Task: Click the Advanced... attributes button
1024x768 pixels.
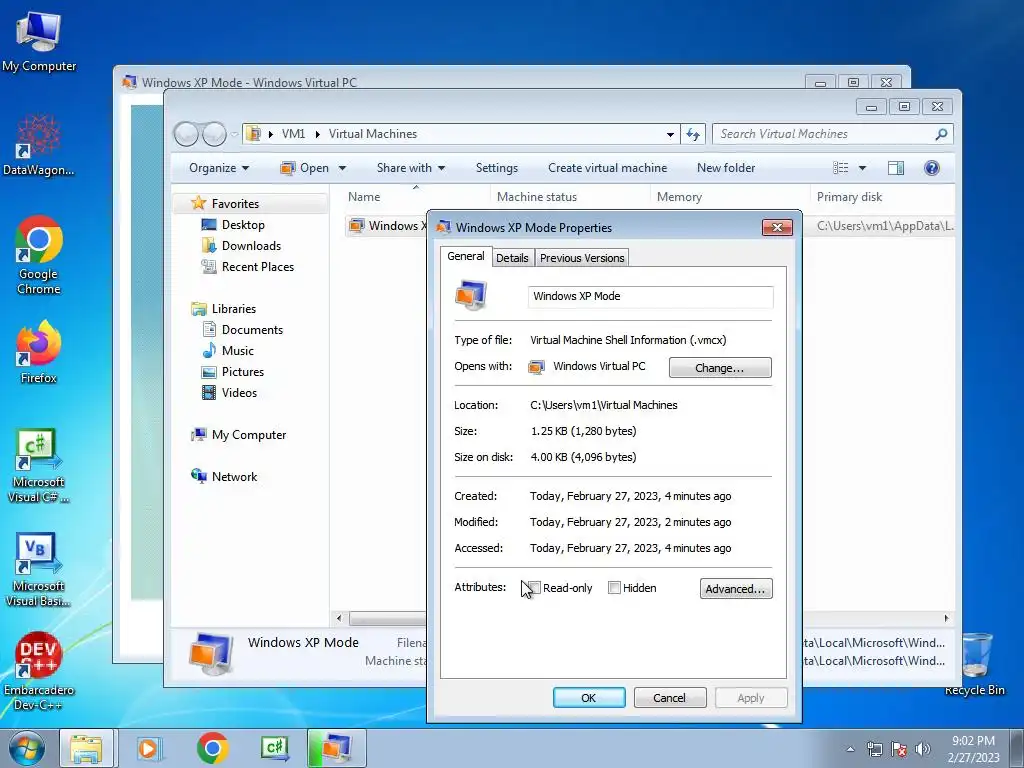Action: click(x=736, y=588)
